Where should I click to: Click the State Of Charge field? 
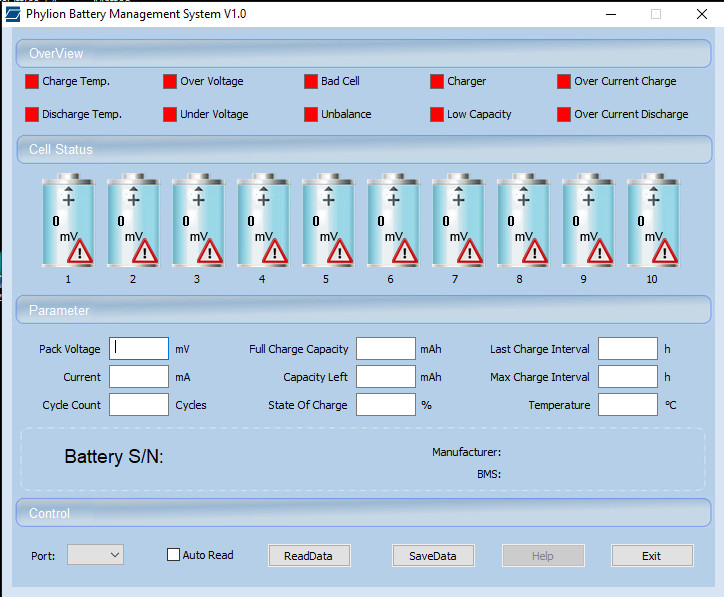[x=385, y=405]
